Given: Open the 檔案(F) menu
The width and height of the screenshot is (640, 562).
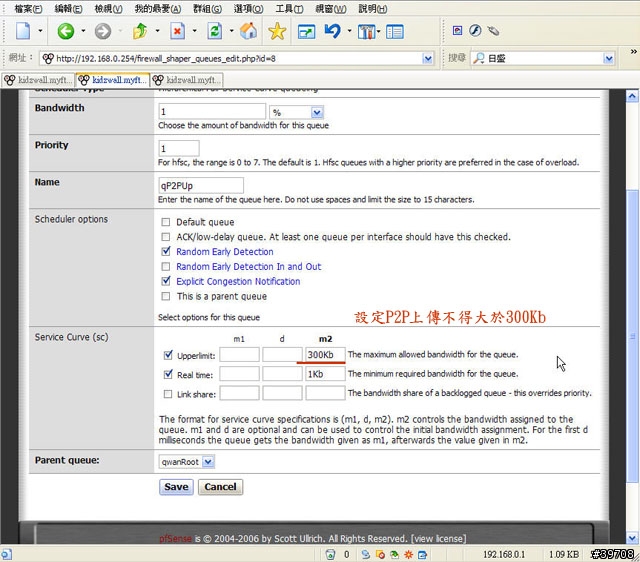Looking at the screenshot, I should 28,9.
